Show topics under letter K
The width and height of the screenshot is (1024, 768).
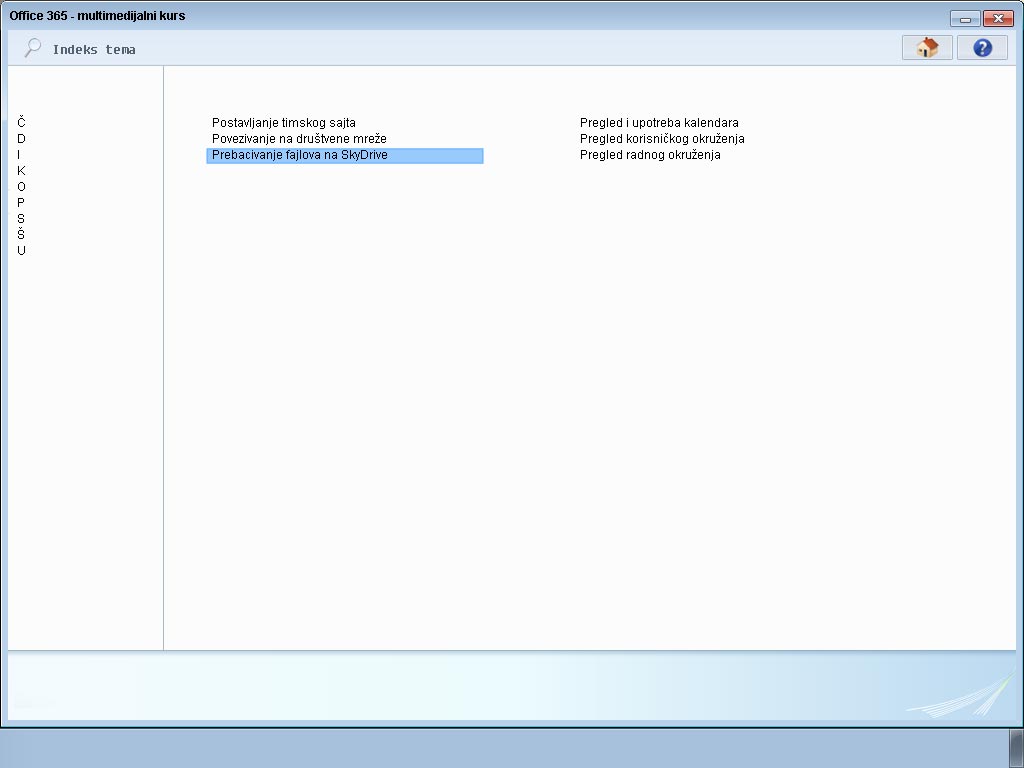[21, 171]
